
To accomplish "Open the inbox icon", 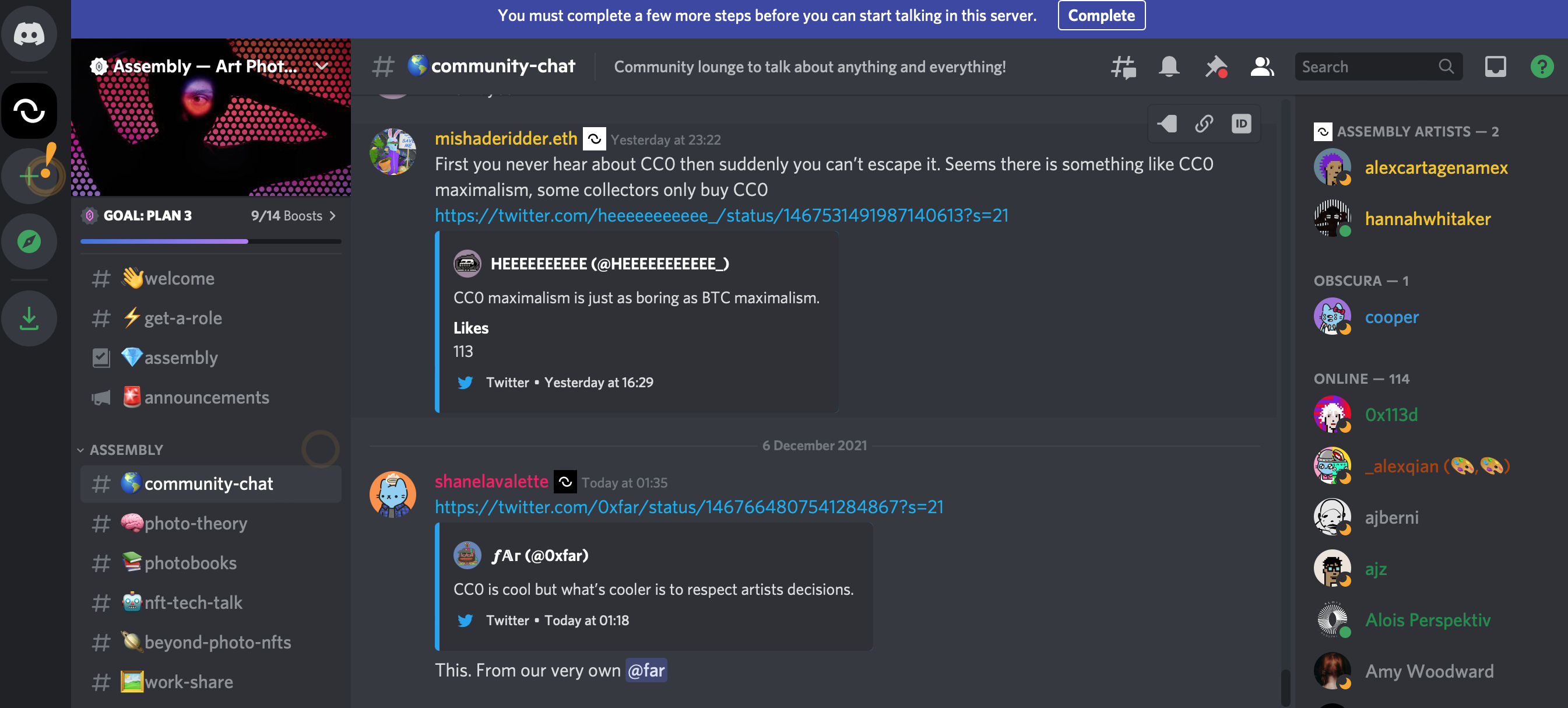I will pyautogui.click(x=1495, y=67).
